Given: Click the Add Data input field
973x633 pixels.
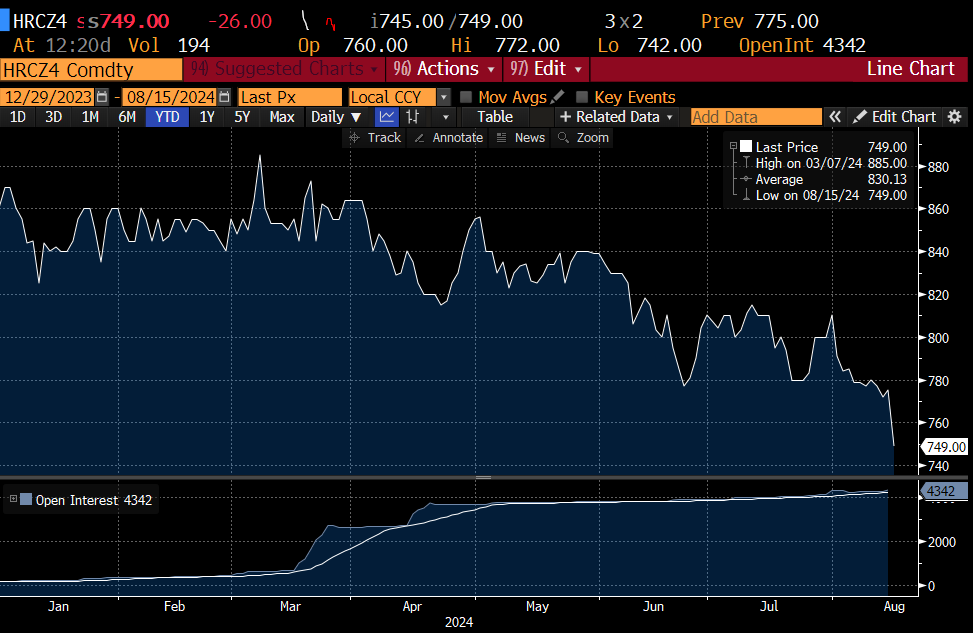Looking at the screenshot, I should (x=755, y=117).
